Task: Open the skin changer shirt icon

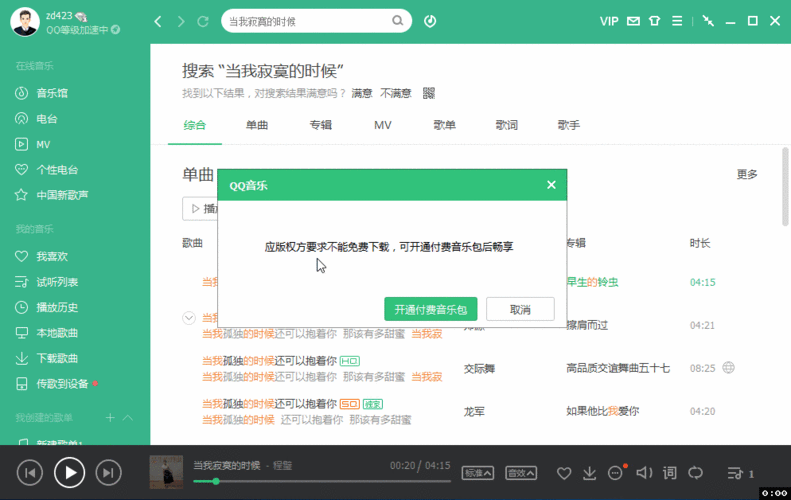Action: click(x=654, y=21)
